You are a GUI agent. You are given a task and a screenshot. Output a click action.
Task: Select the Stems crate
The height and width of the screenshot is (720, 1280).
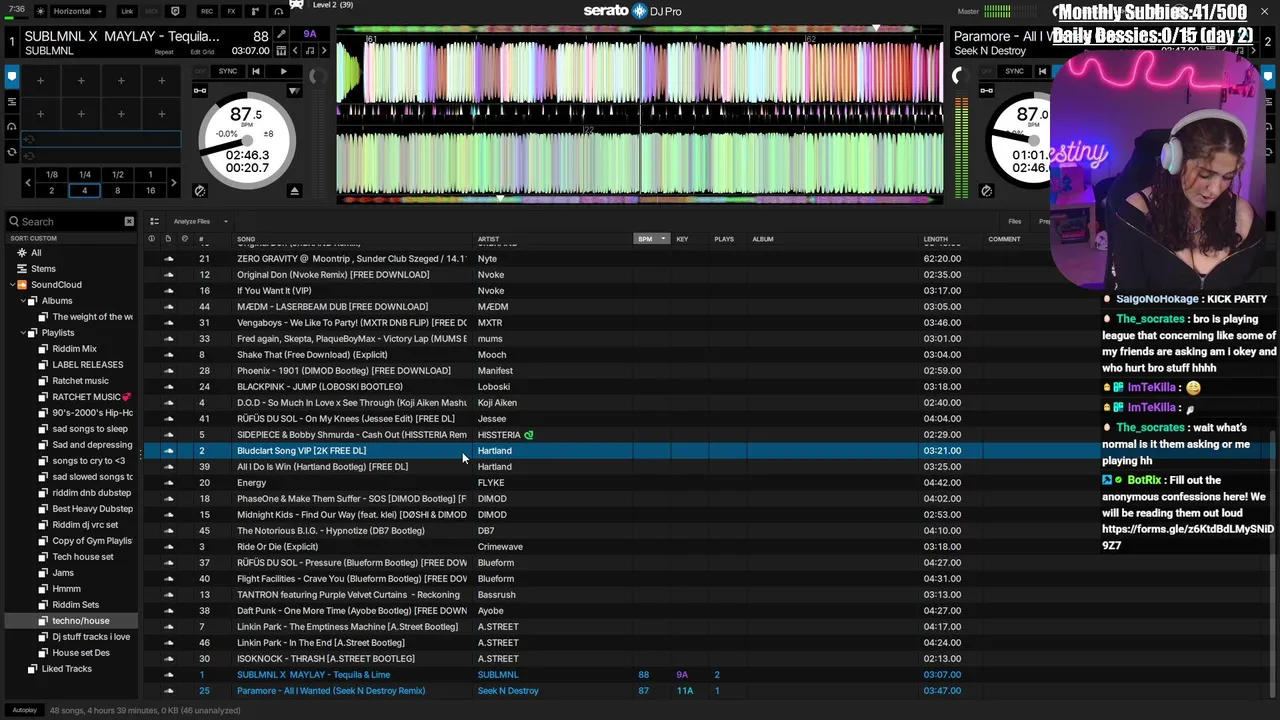43,269
